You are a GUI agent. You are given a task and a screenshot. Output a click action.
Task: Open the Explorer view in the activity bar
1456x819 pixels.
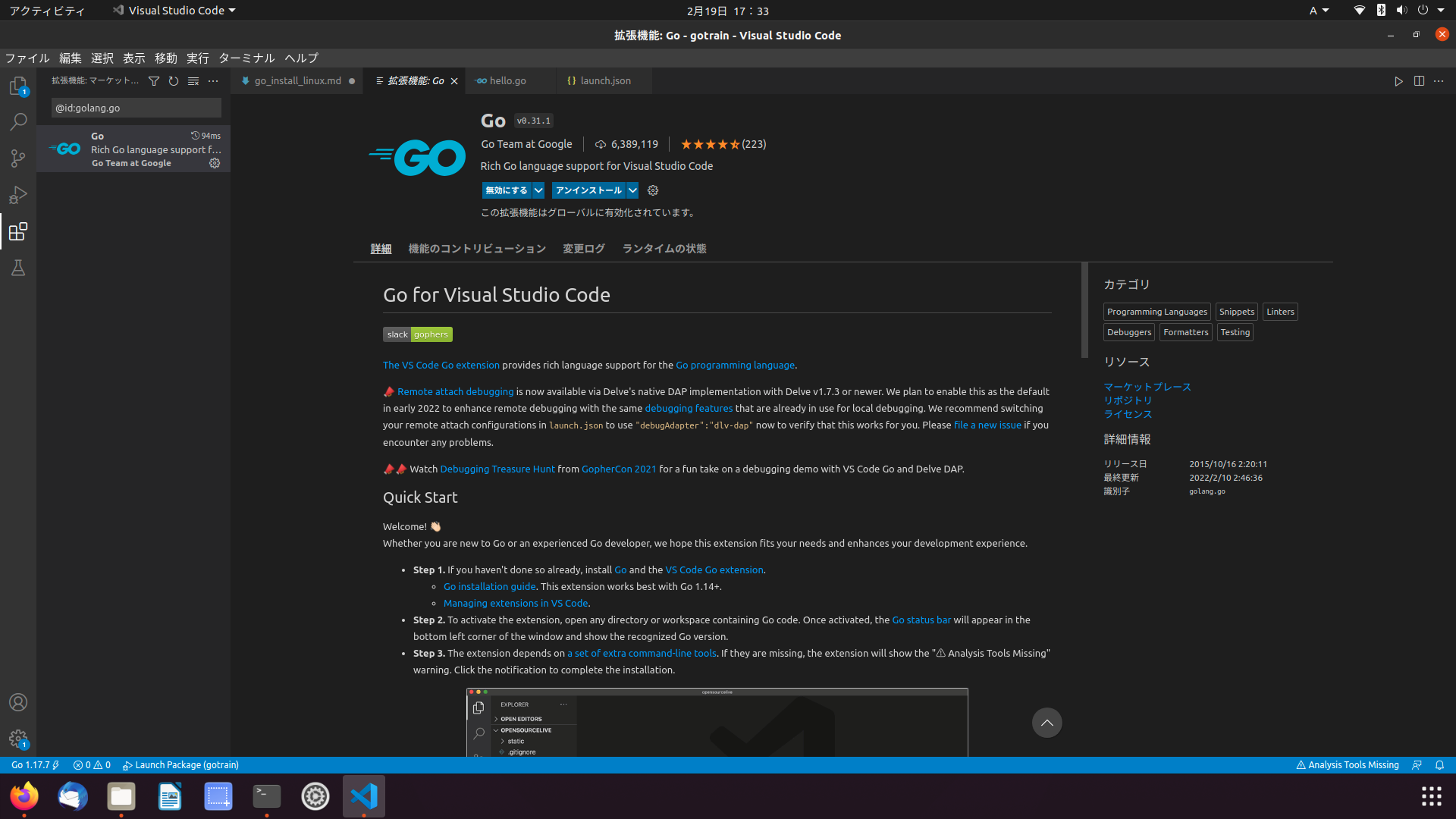pos(18,86)
